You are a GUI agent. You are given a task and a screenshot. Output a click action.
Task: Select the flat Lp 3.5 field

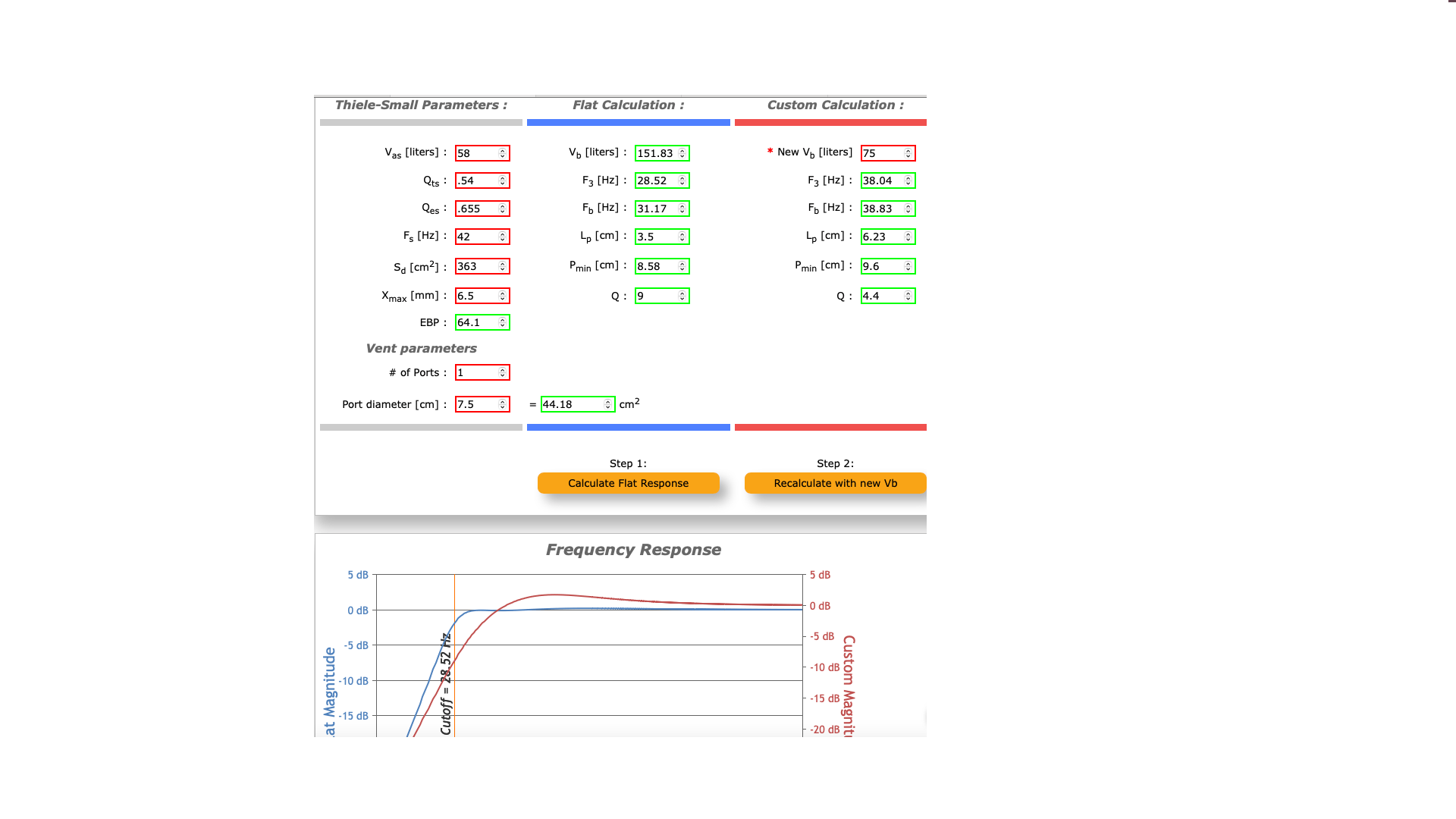click(x=662, y=237)
